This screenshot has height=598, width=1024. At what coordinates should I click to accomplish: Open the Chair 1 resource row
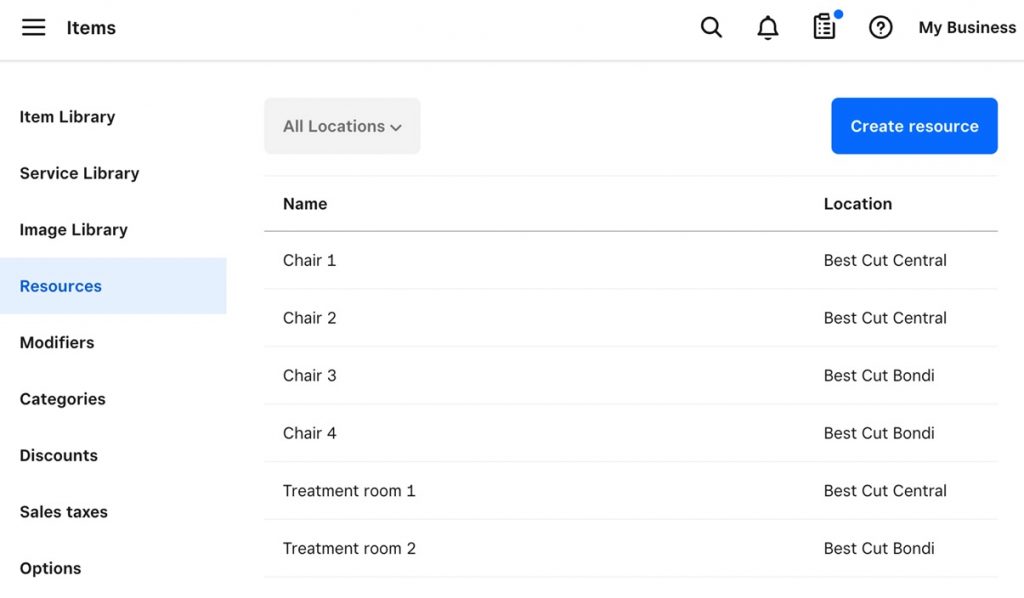pos(310,260)
